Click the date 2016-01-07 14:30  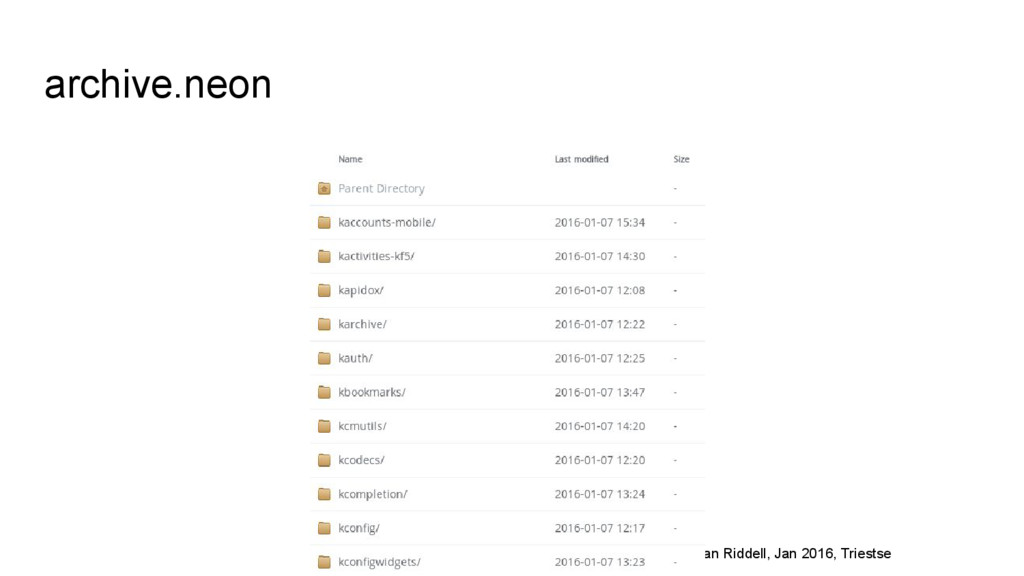pos(600,257)
